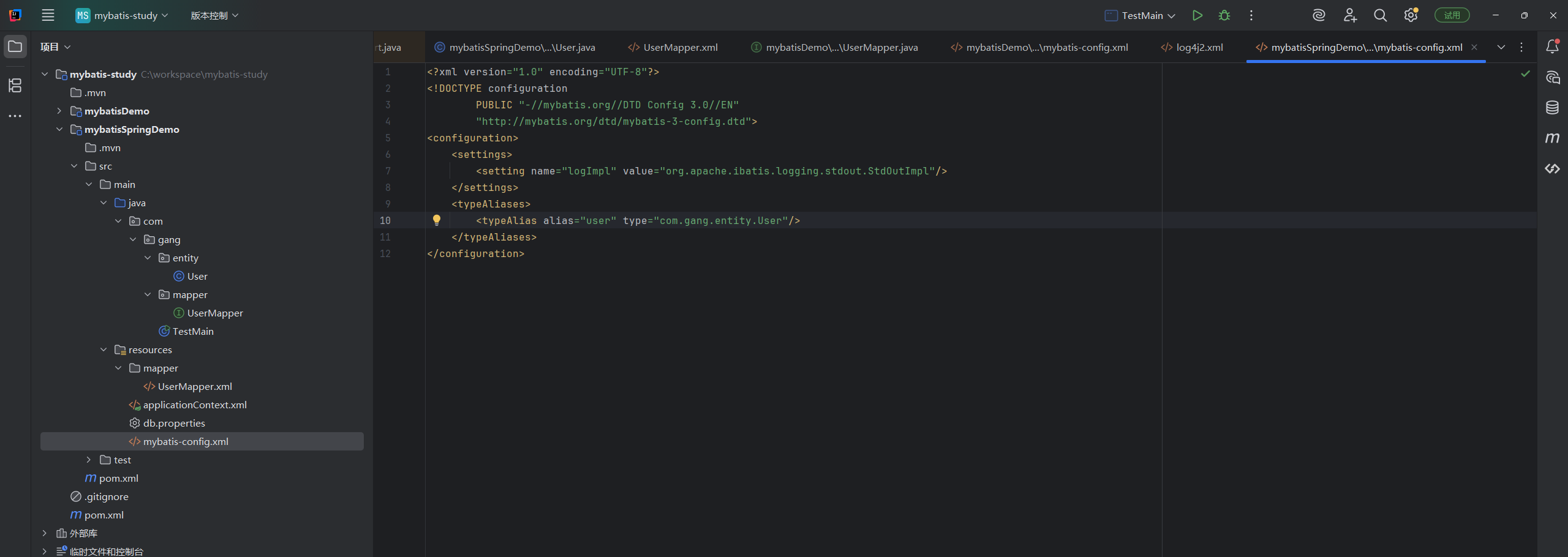The width and height of the screenshot is (1568, 557).
Task: Open the Project tool window icon
Action: click(x=15, y=47)
